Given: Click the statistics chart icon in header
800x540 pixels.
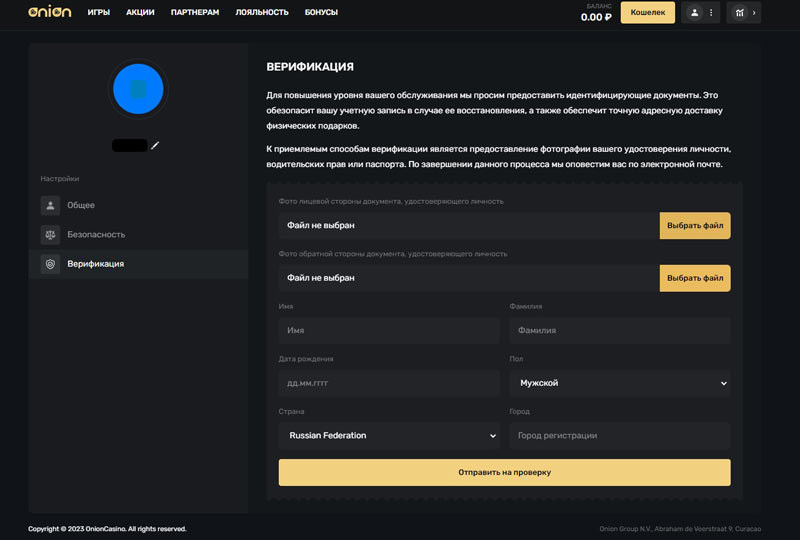Looking at the screenshot, I should 740,13.
